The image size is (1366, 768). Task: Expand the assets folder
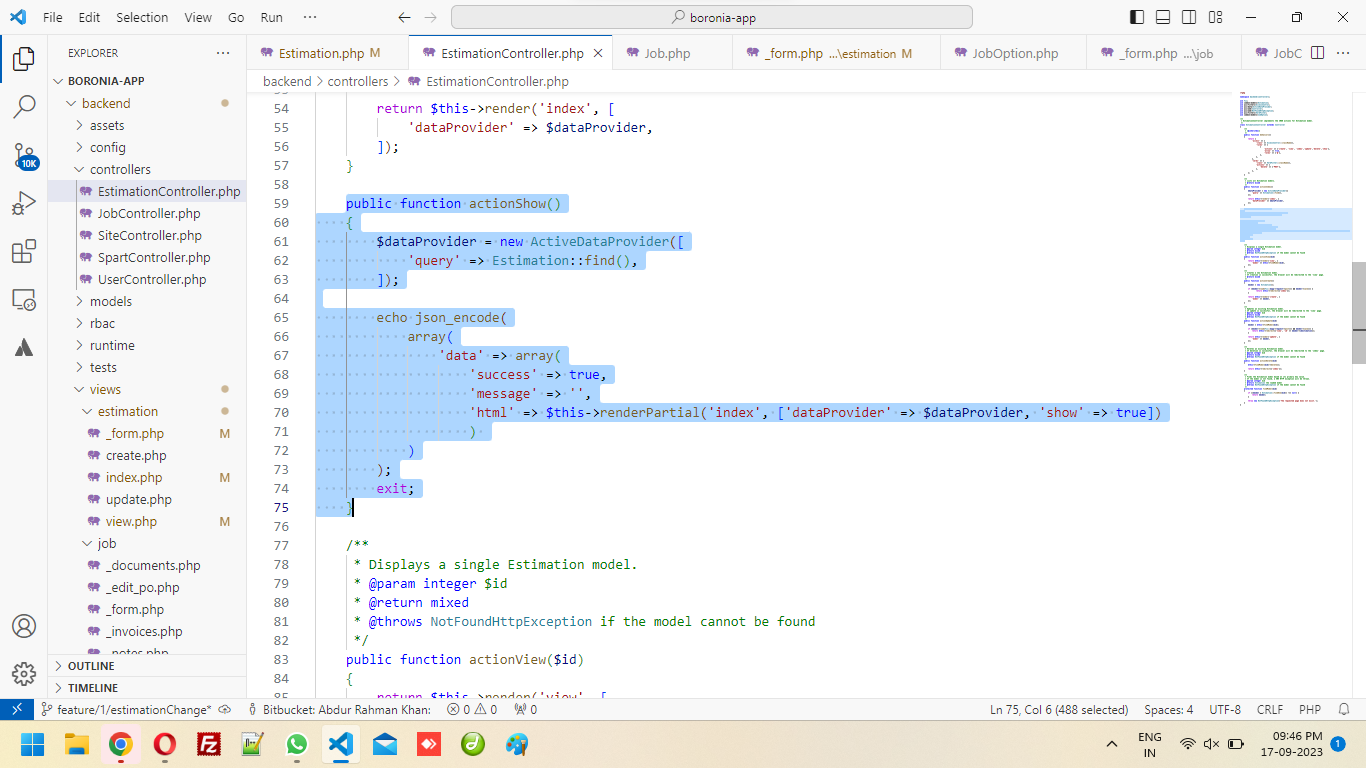click(x=147, y=125)
